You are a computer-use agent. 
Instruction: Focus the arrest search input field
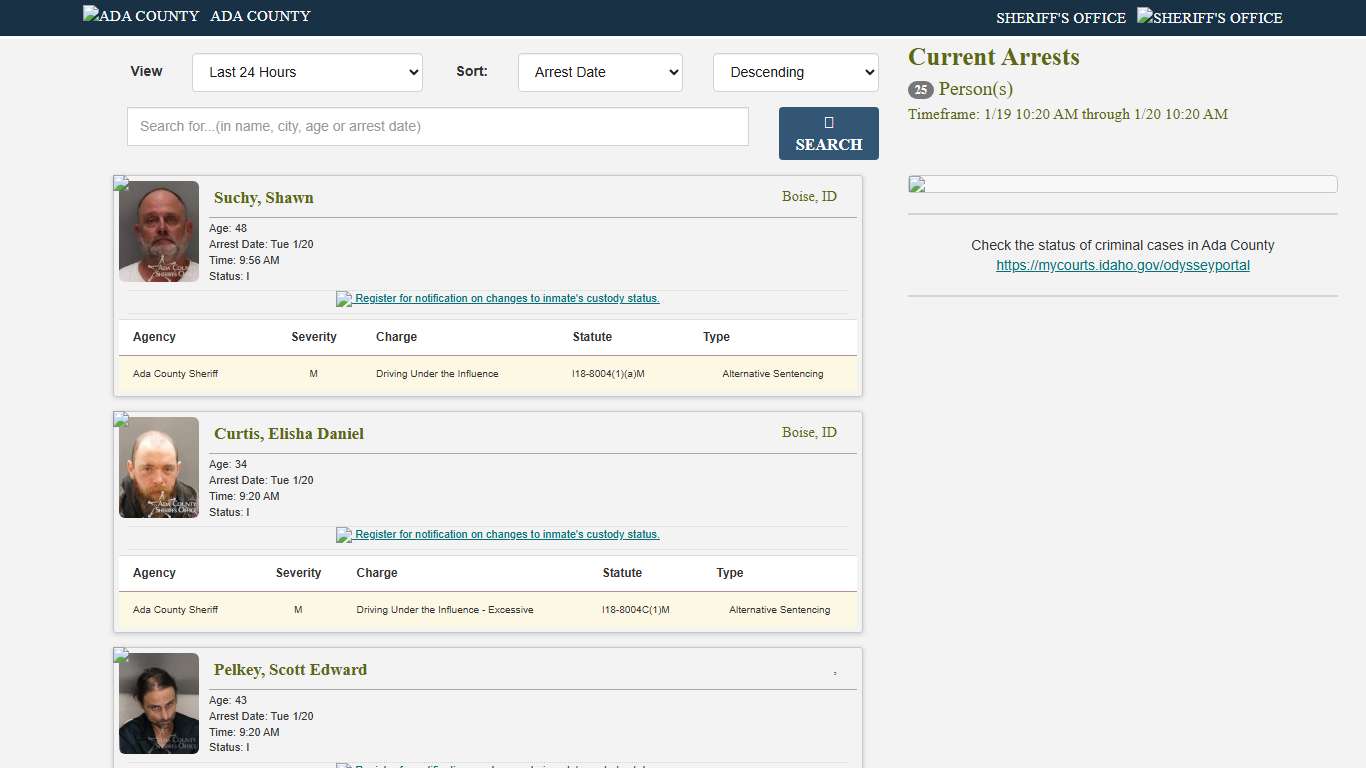coord(437,126)
